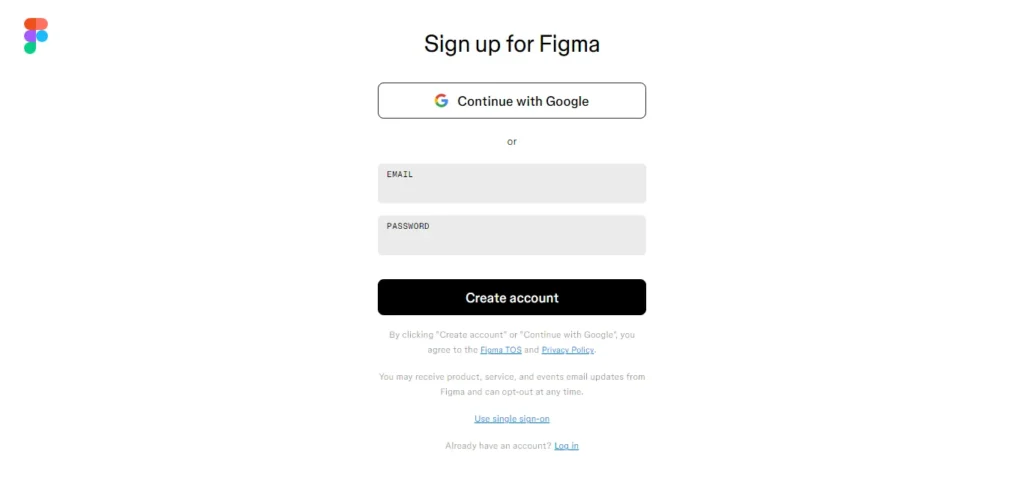1024x481 pixels.
Task: Click the orange-red top of Figma logo
Action: click(x=36, y=23)
